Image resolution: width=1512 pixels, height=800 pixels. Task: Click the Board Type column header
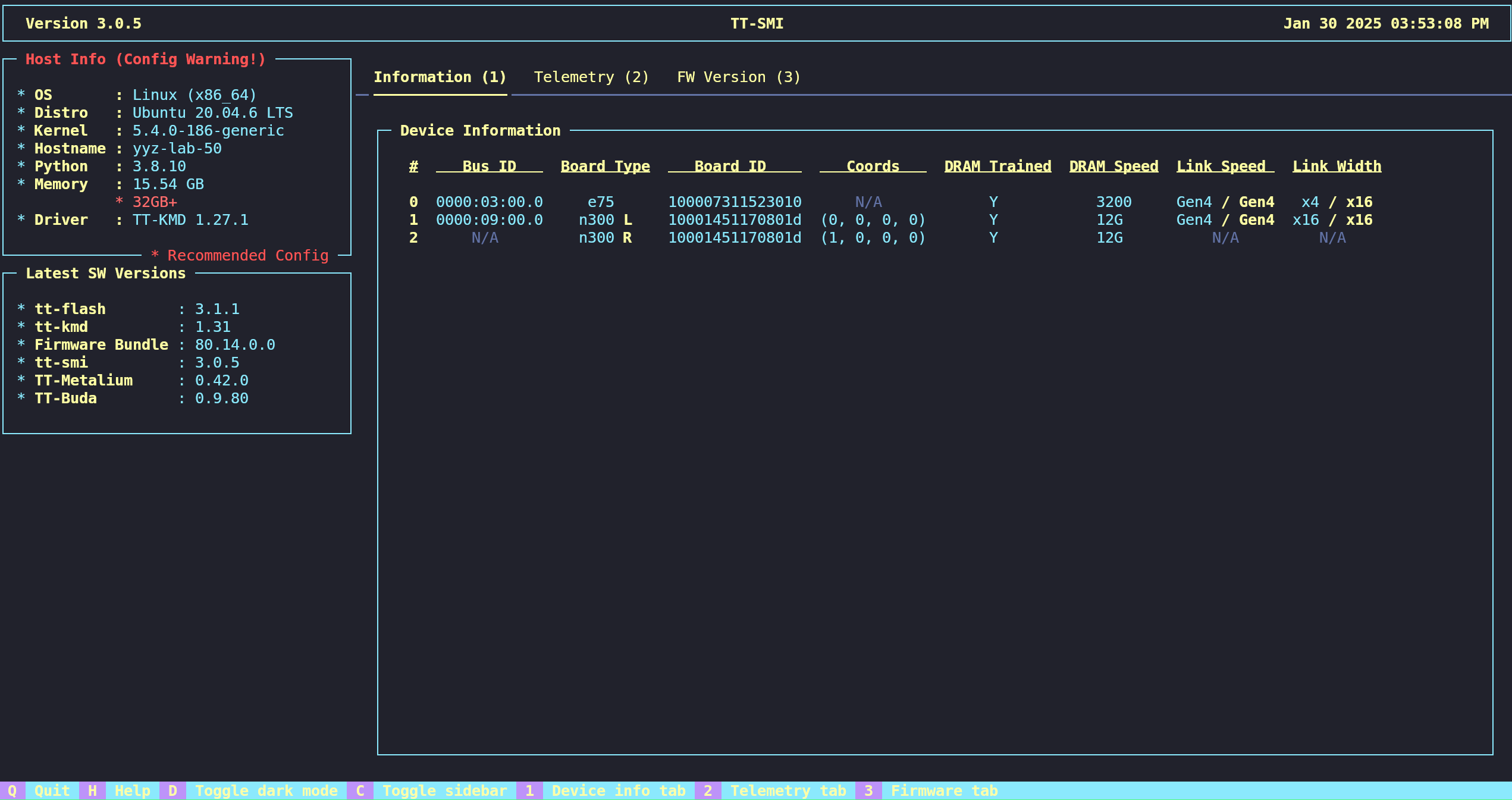(x=605, y=167)
